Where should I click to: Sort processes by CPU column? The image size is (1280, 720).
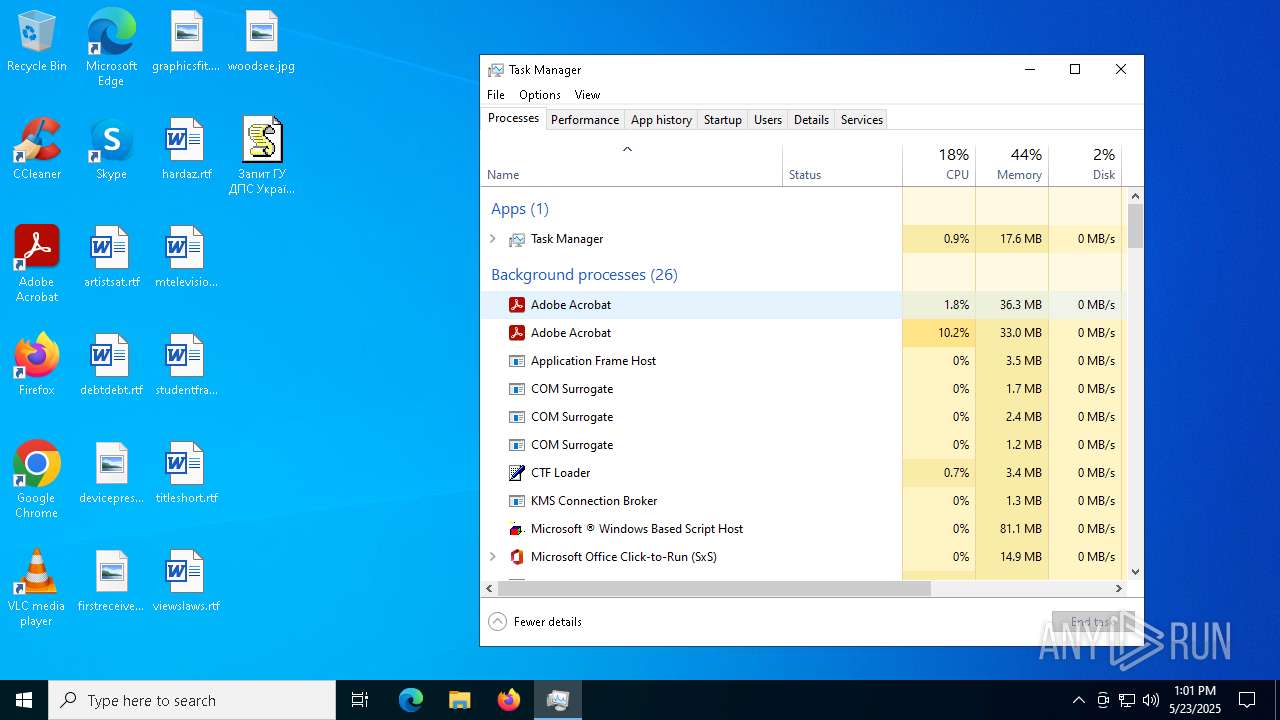(x=939, y=165)
